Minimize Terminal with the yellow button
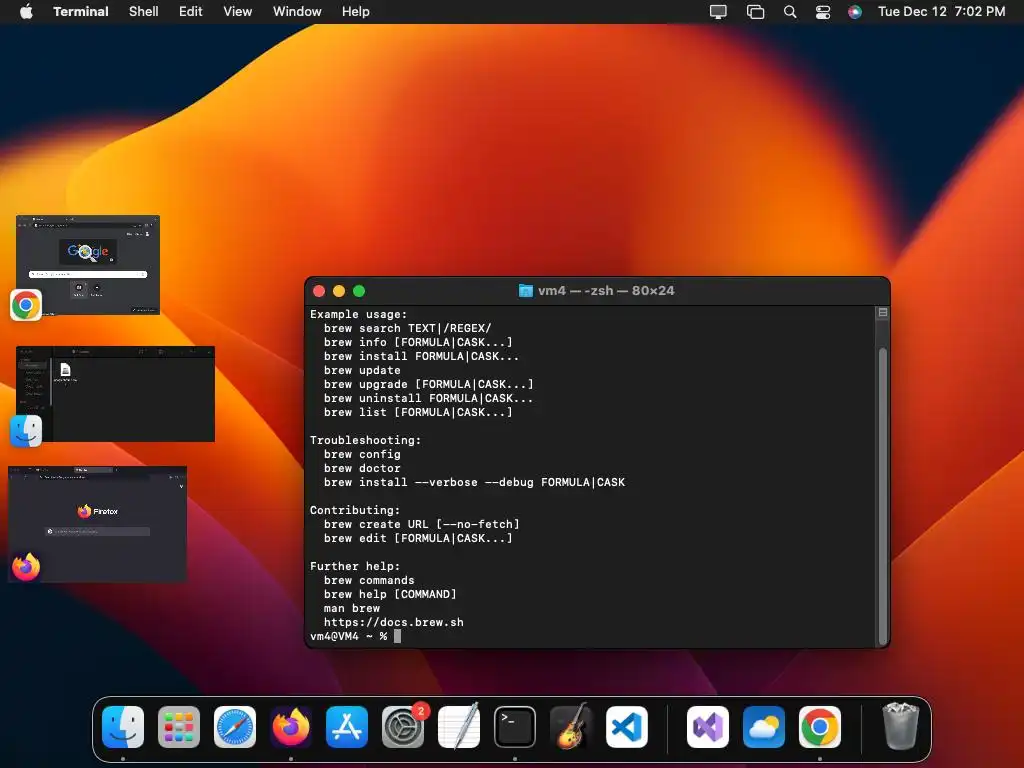This screenshot has width=1024, height=768. (339, 291)
